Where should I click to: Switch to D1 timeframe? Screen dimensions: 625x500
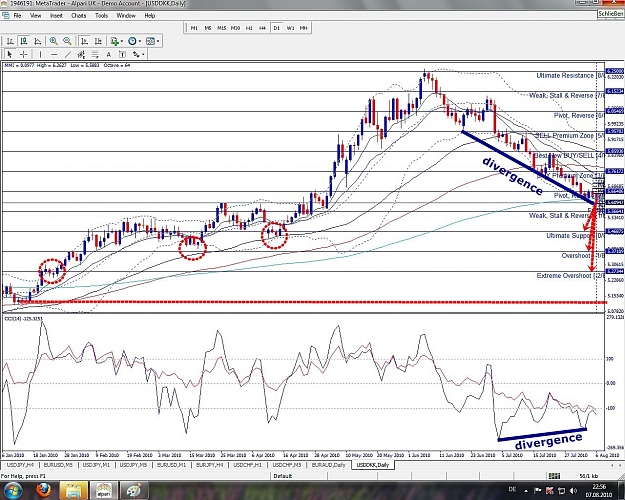coord(276,28)
